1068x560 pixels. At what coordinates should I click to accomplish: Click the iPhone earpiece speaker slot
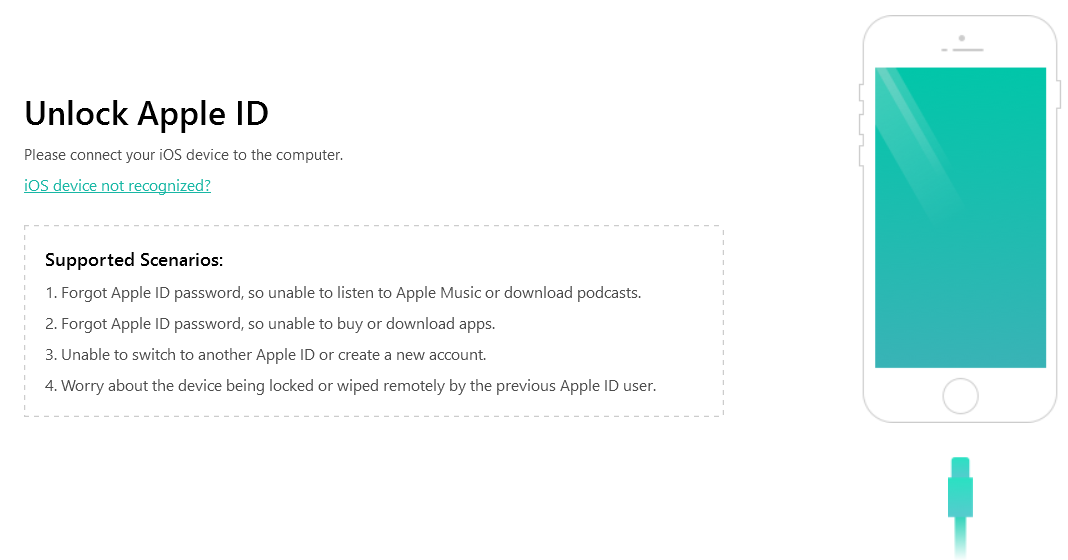967,50
